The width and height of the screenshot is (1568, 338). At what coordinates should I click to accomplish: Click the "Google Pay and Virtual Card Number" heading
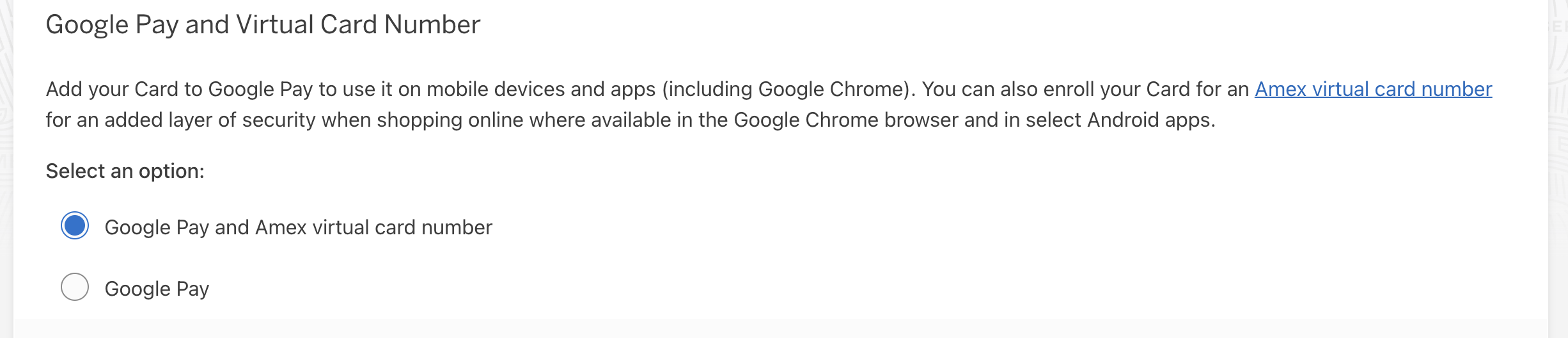point(263,25)
